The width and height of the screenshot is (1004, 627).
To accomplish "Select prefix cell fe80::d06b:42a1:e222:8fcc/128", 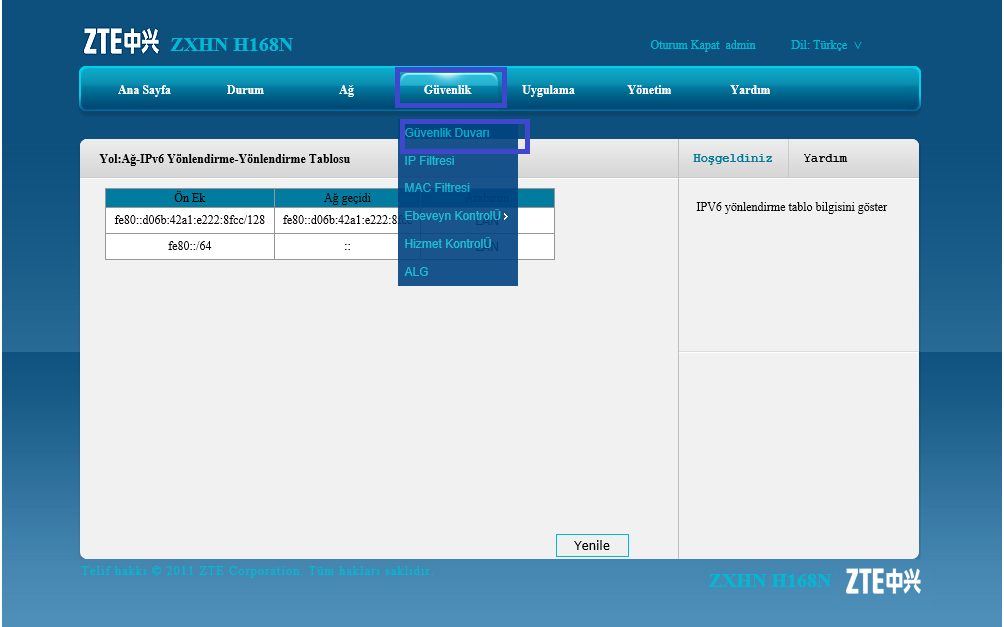I will tap(190, 220).
